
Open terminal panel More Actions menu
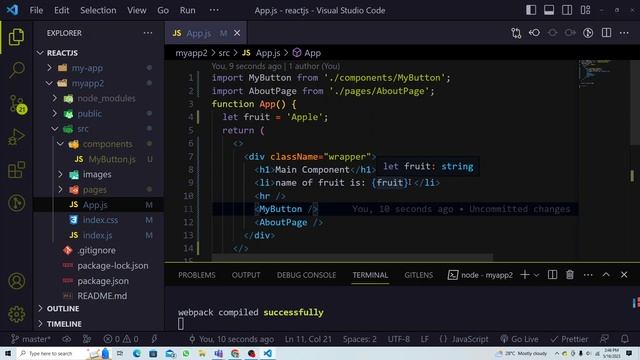(x=588, y=275)
